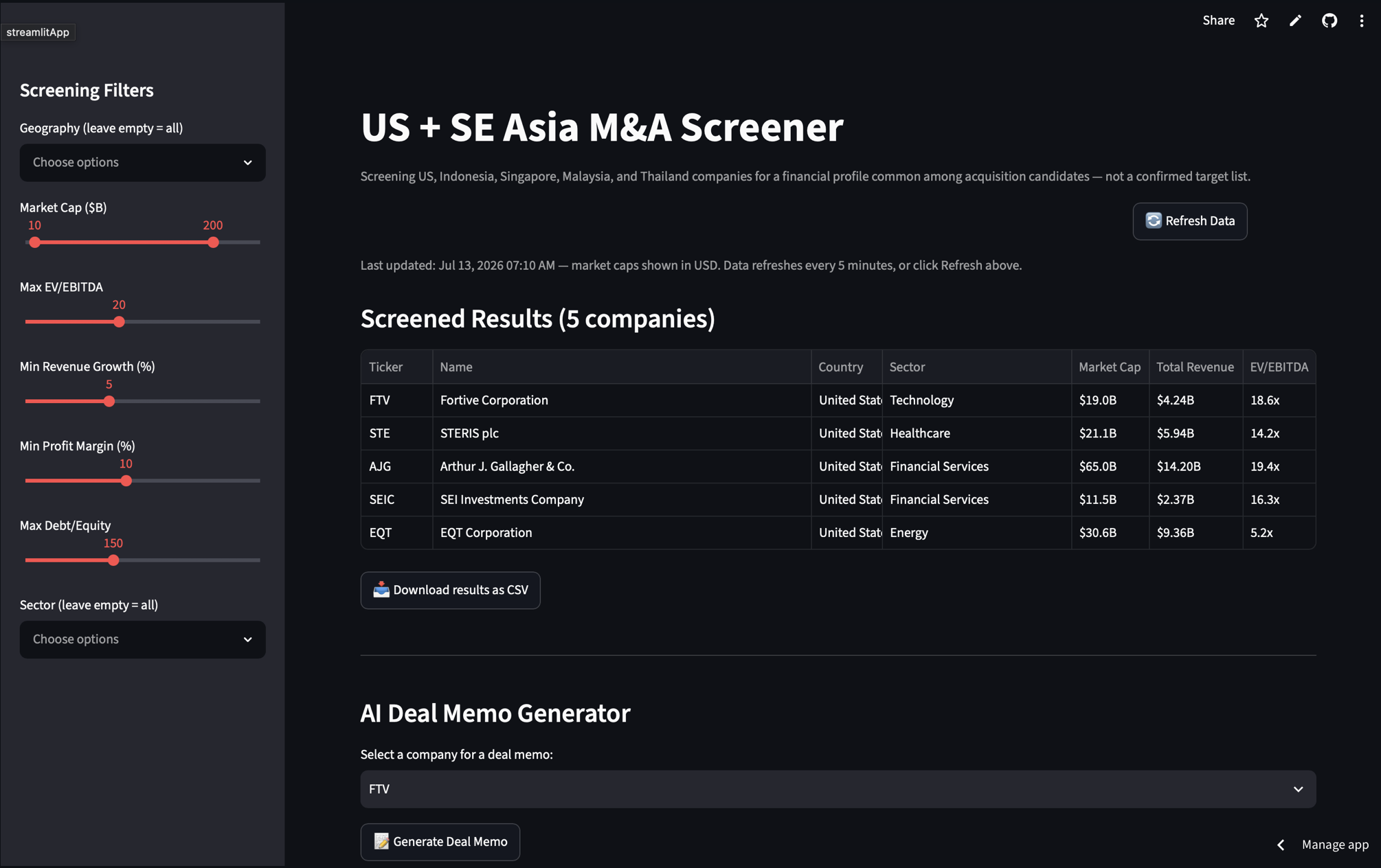Sort by the Sector column header
The width and height of the screenshot is (1381, 868).
tap(976, 367)
